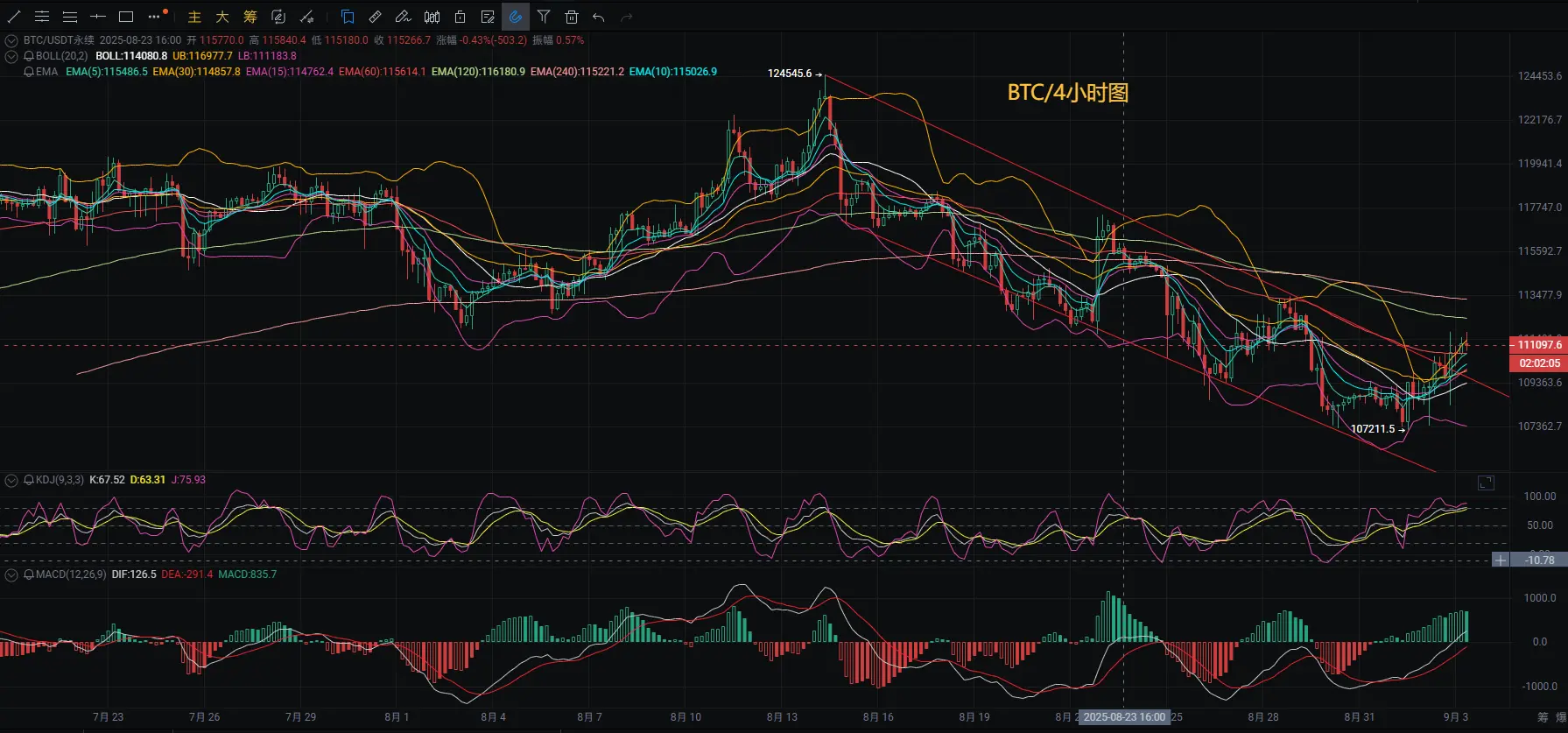
Task: Select the ruler measurement tool
Action: (376, 17)
